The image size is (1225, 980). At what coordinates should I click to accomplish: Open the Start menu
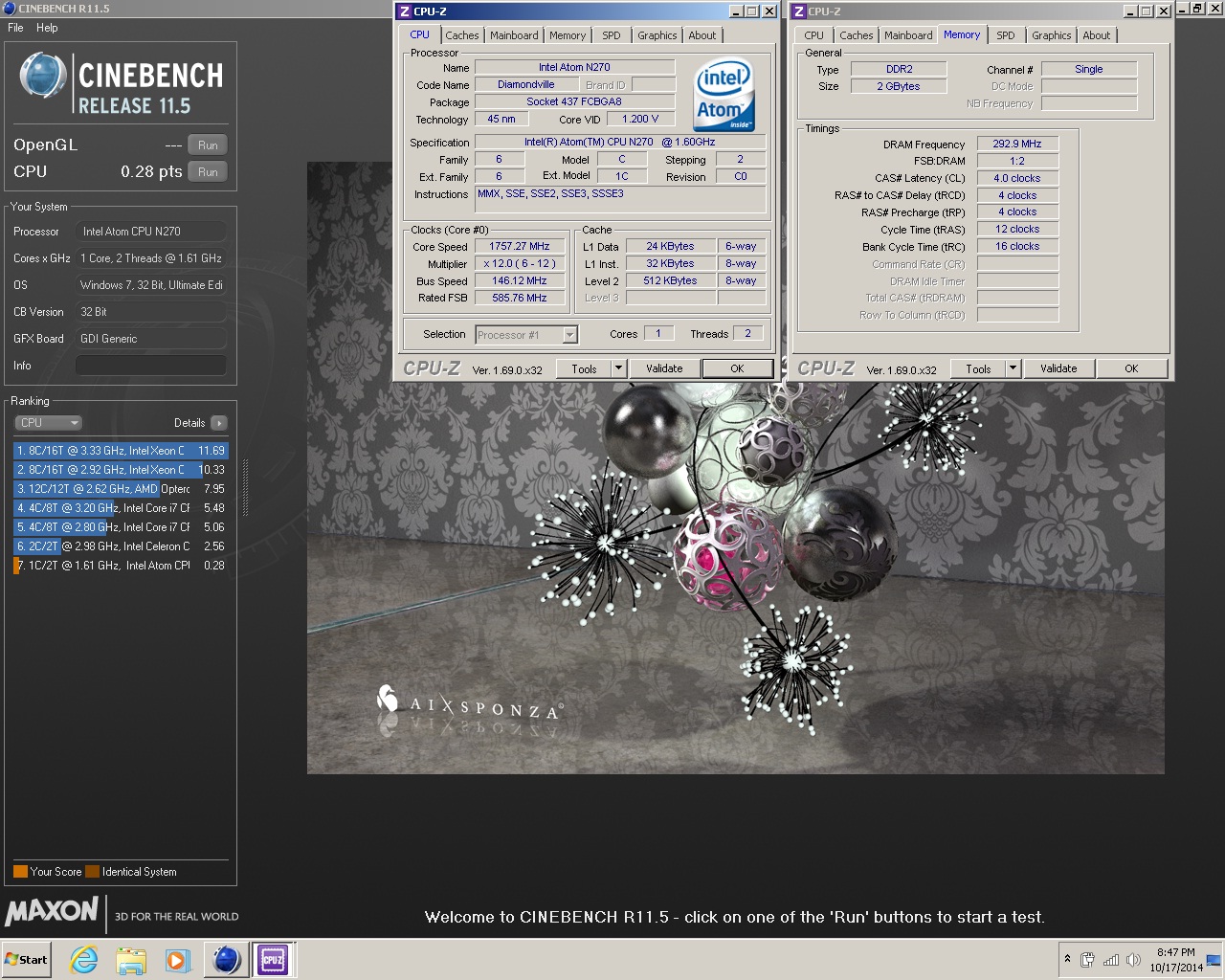pos(26,960)
